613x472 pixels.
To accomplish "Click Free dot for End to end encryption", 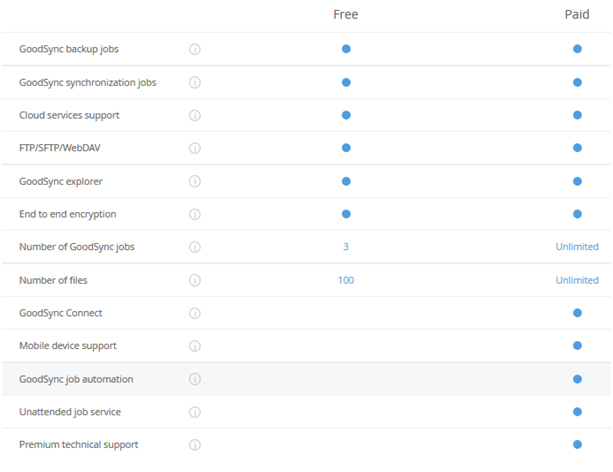I will [x=346, y=214].
